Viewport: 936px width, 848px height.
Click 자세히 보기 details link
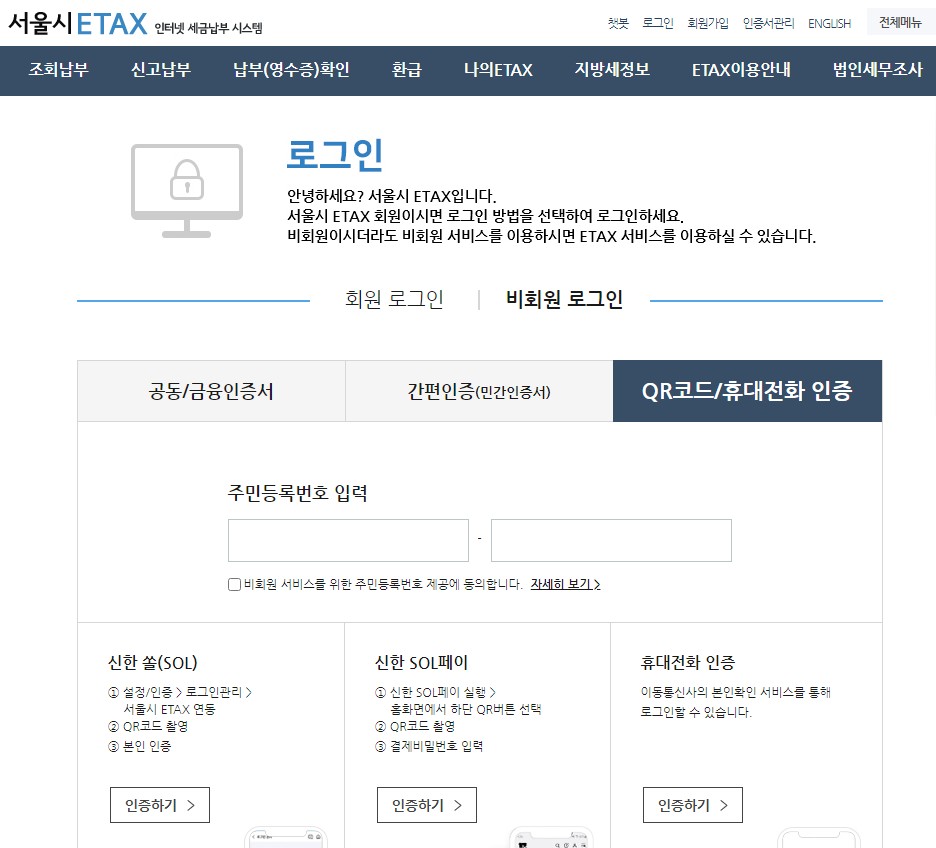(x=563, y=585)
